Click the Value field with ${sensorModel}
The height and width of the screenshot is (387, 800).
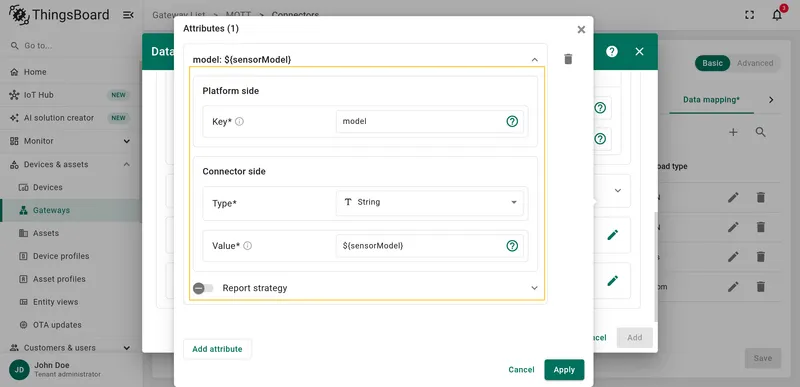click(x=430, y=246)
